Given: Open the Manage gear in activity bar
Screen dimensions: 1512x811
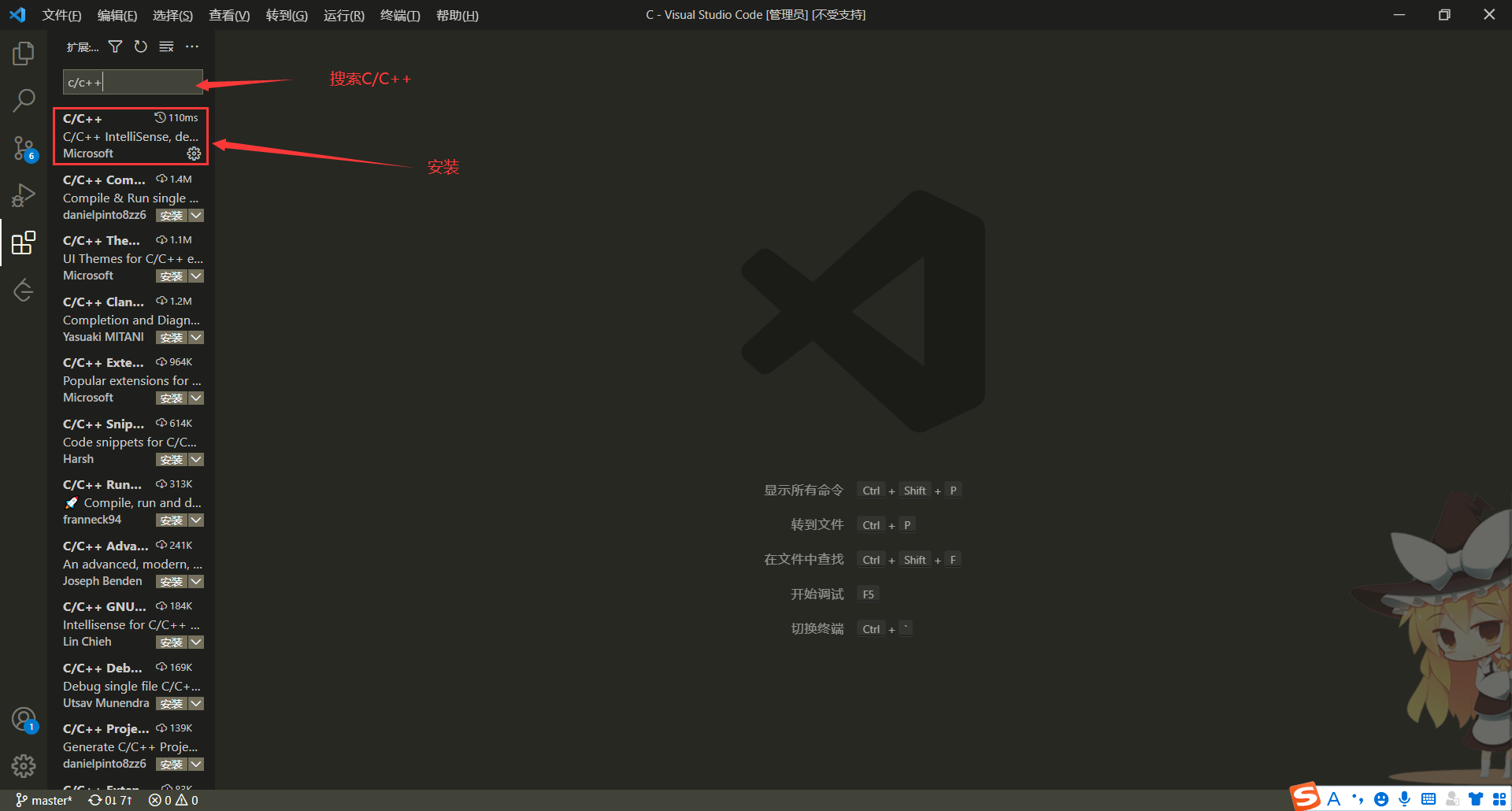Looking at the screenshot, I should 24,766.
